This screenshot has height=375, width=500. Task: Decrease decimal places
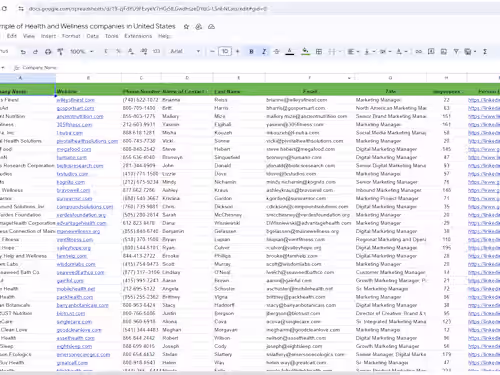[x=131, y=51]
